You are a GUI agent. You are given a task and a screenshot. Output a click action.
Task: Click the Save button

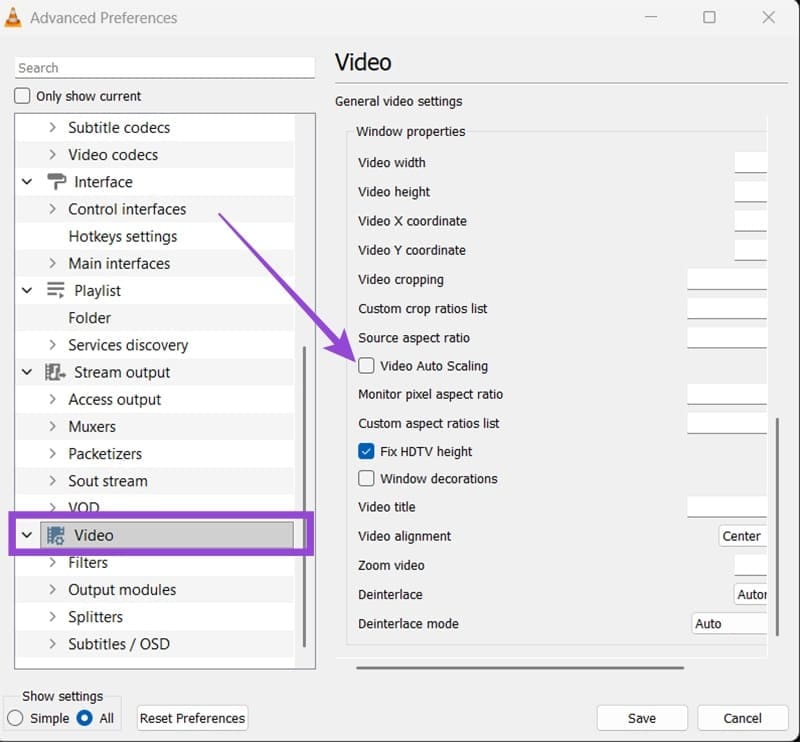[642, 718]
